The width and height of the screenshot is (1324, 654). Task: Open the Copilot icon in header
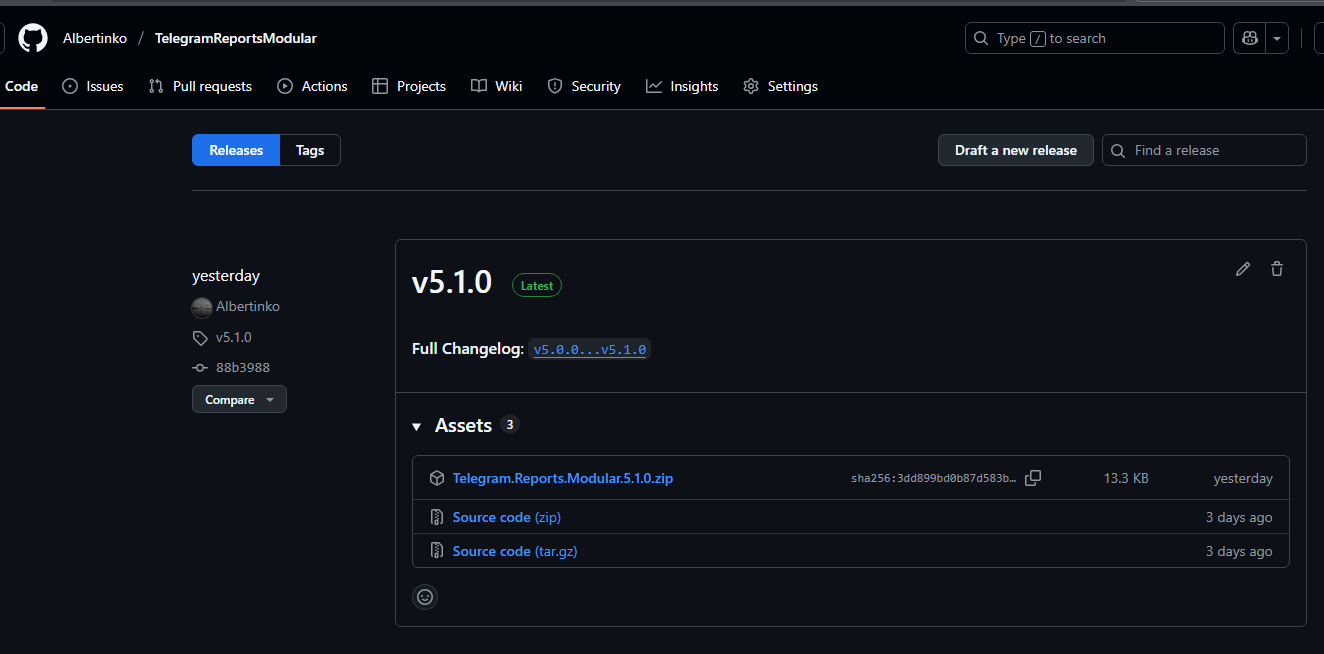tap(1249, 38)
